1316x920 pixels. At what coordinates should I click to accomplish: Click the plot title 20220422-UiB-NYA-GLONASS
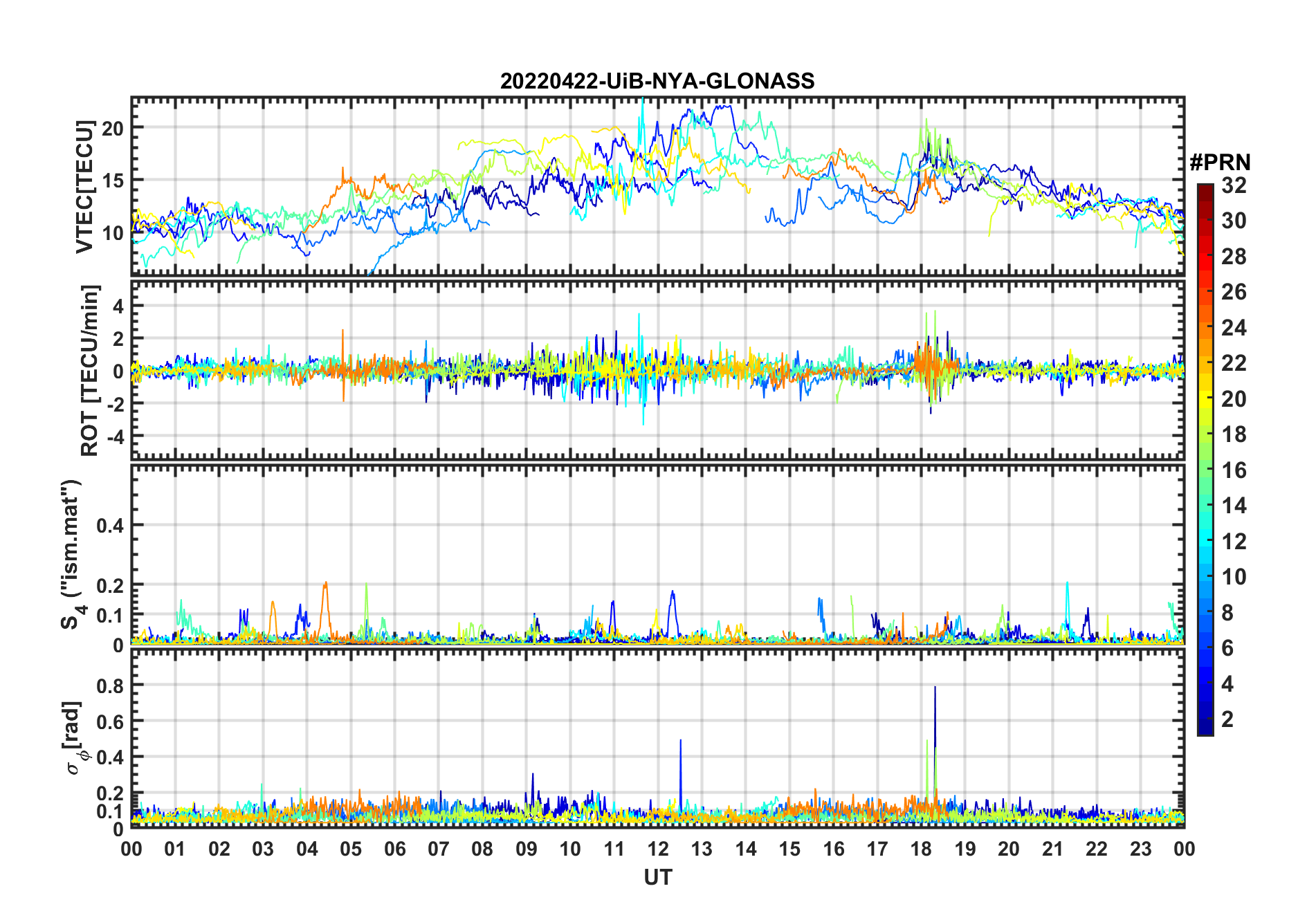click(657, 81)
